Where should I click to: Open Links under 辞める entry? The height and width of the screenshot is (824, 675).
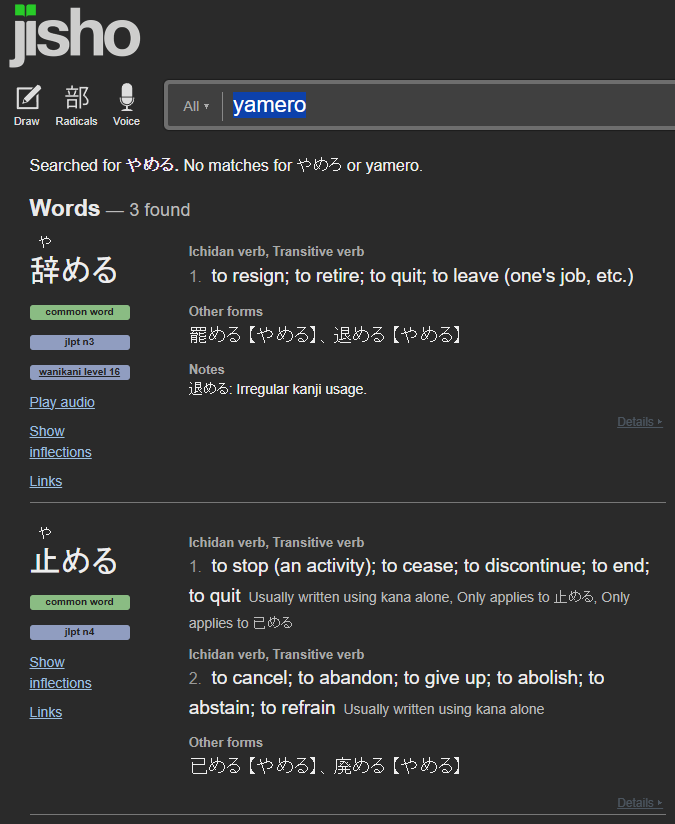pyautogui.click(x=46, y=481)
